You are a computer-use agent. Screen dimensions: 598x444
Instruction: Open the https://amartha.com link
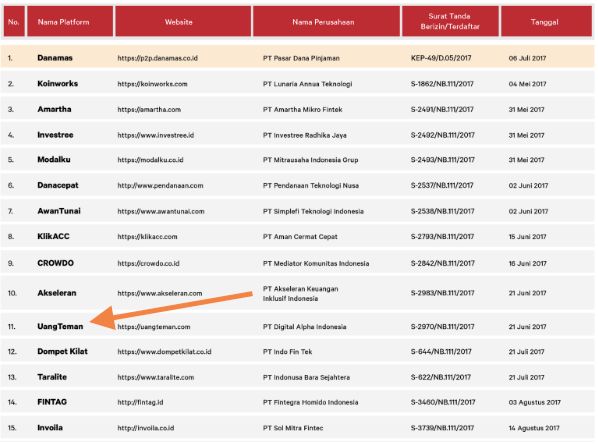149,109
